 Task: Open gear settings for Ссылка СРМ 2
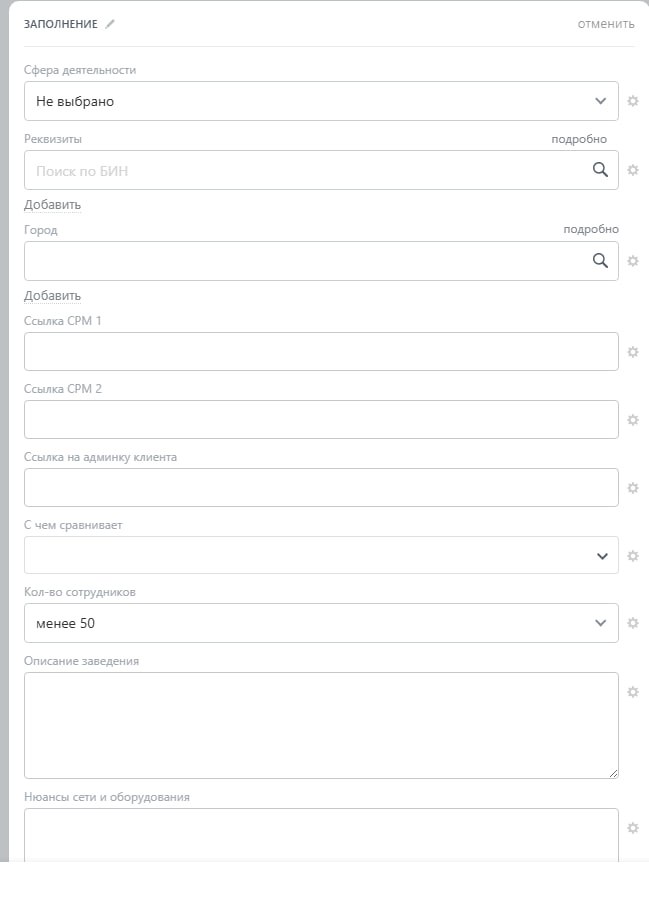(633, 420)
